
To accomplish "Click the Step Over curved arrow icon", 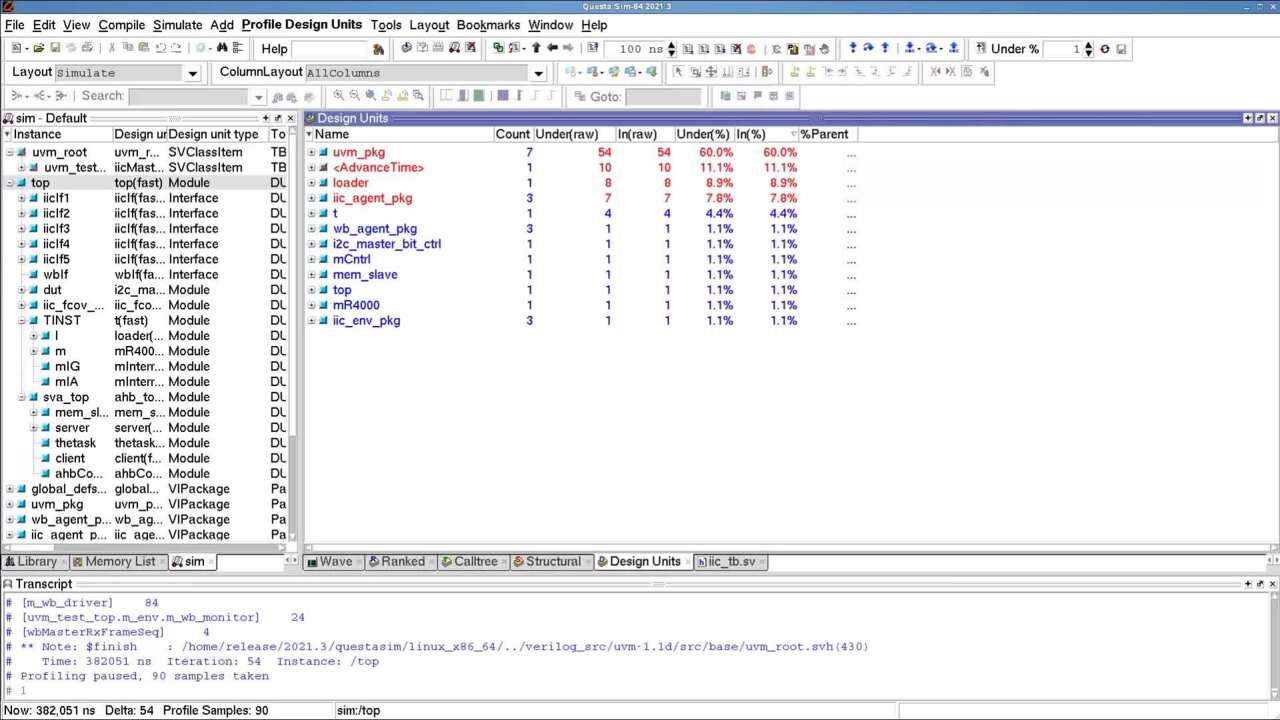I will [x=868, y=48].
